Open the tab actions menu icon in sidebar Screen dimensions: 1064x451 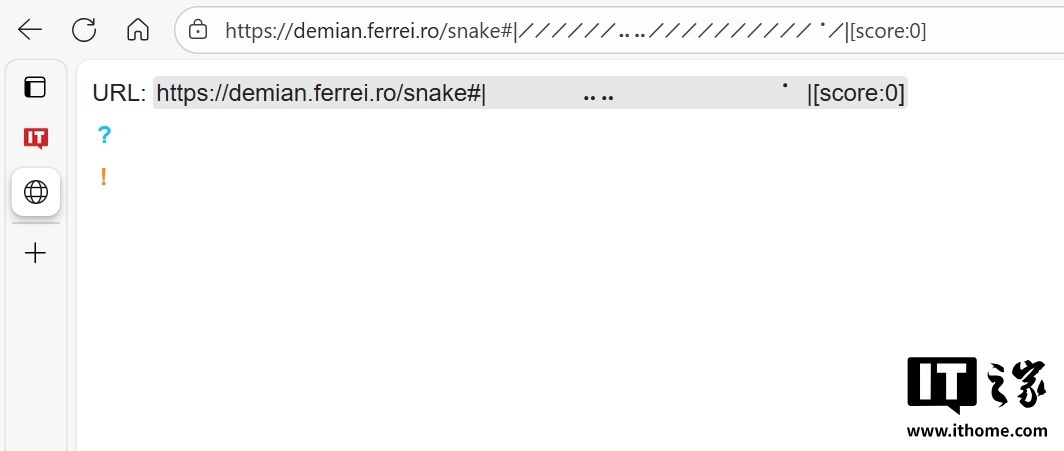coord(35,87)
